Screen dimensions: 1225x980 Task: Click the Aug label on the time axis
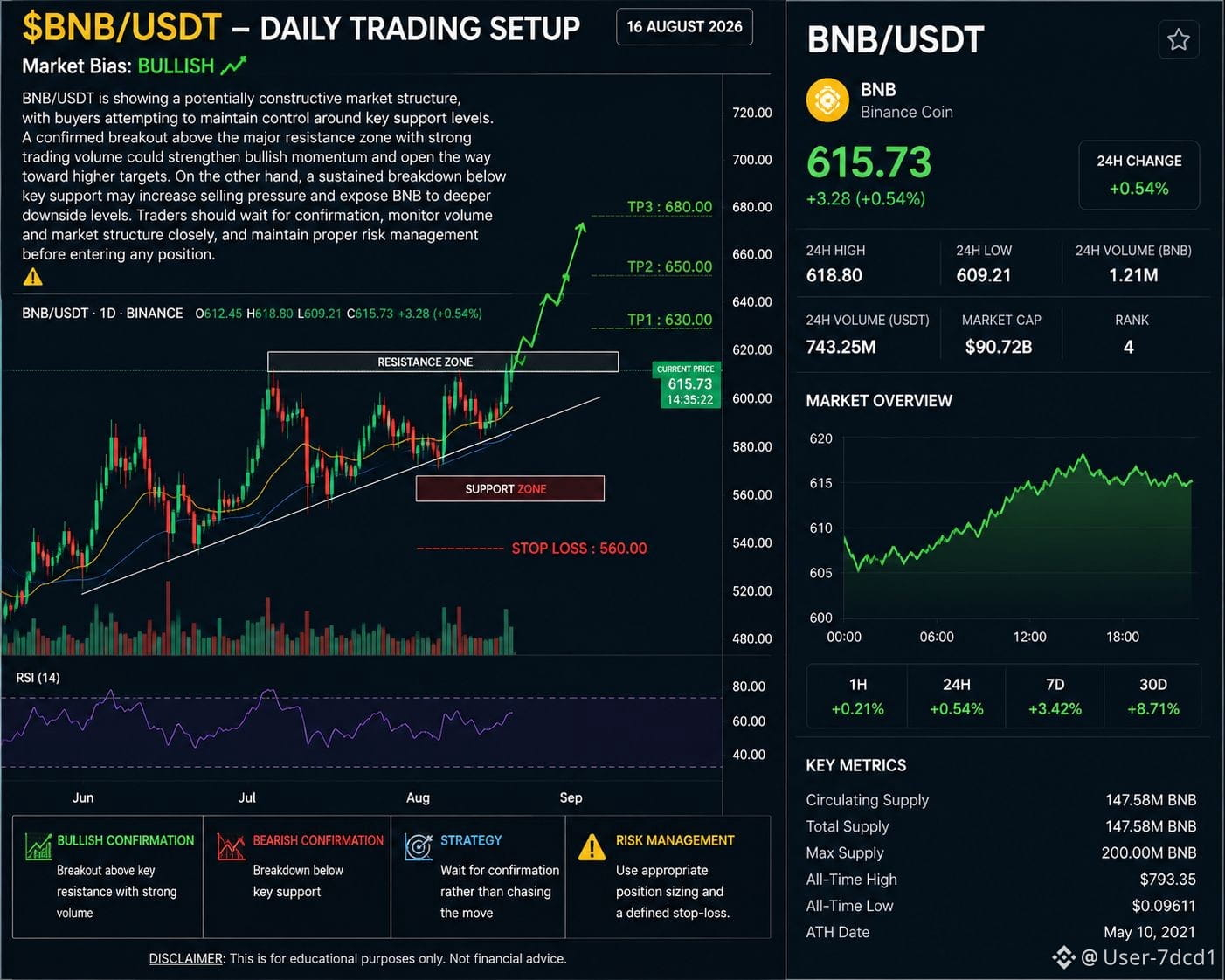tap(418, 797)
